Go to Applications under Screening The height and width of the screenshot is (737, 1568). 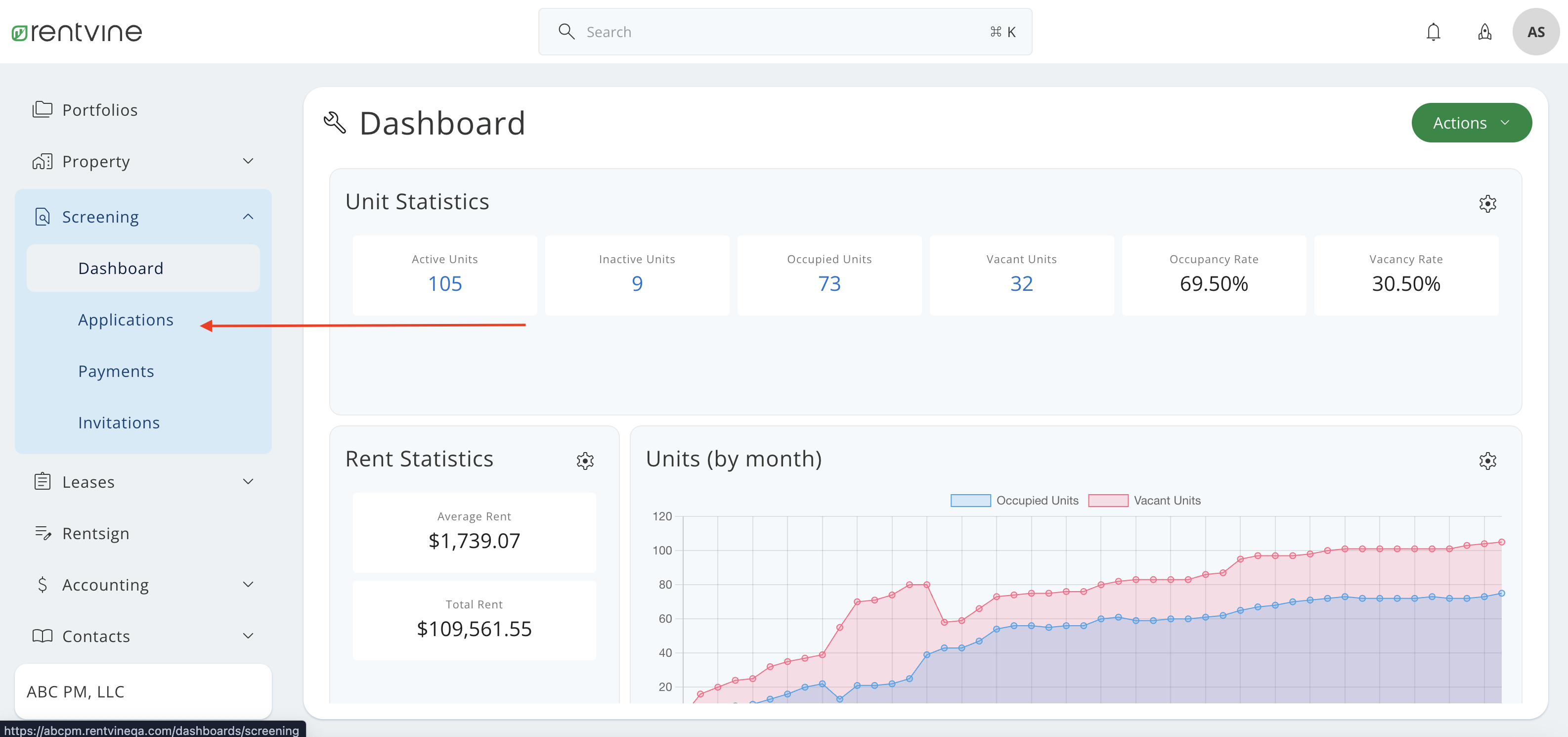126,320
